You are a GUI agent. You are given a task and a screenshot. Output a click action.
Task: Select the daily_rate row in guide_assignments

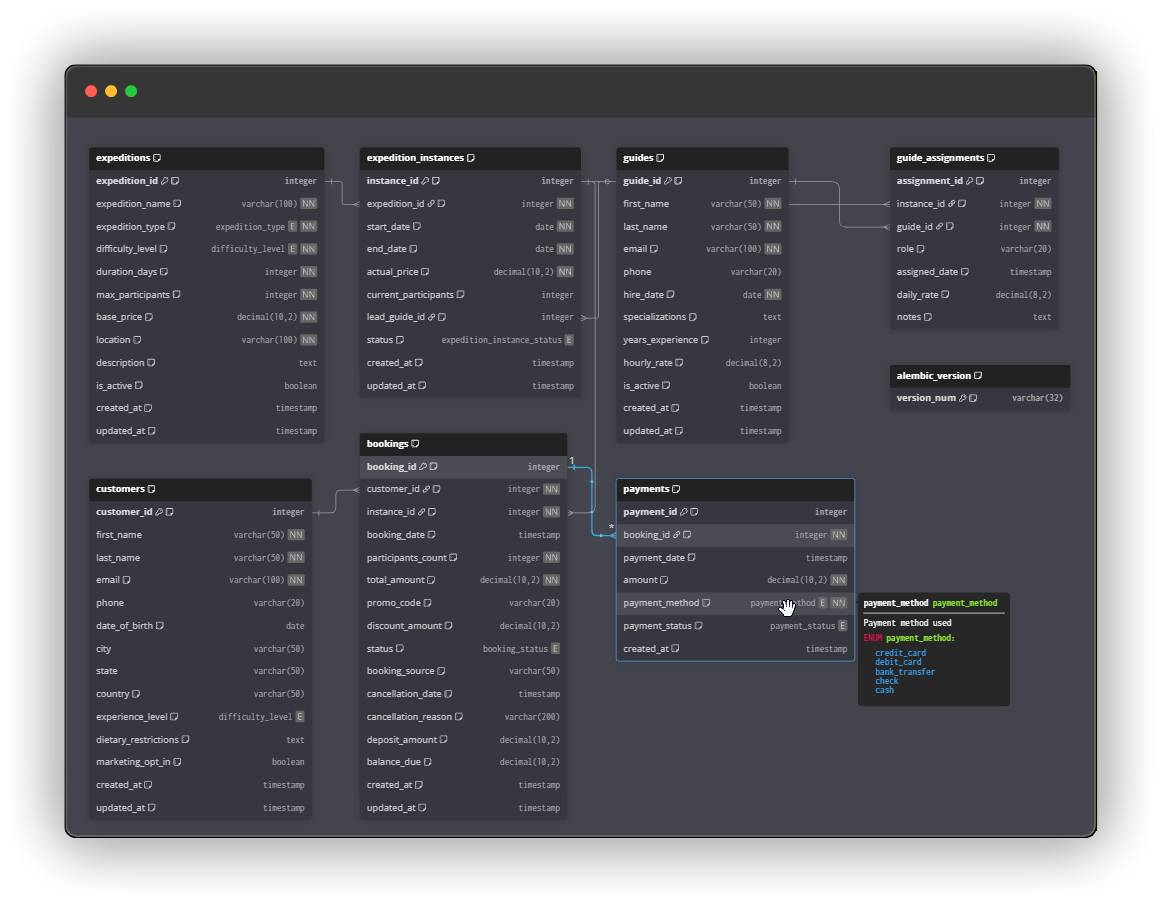(x=973, y=295)
